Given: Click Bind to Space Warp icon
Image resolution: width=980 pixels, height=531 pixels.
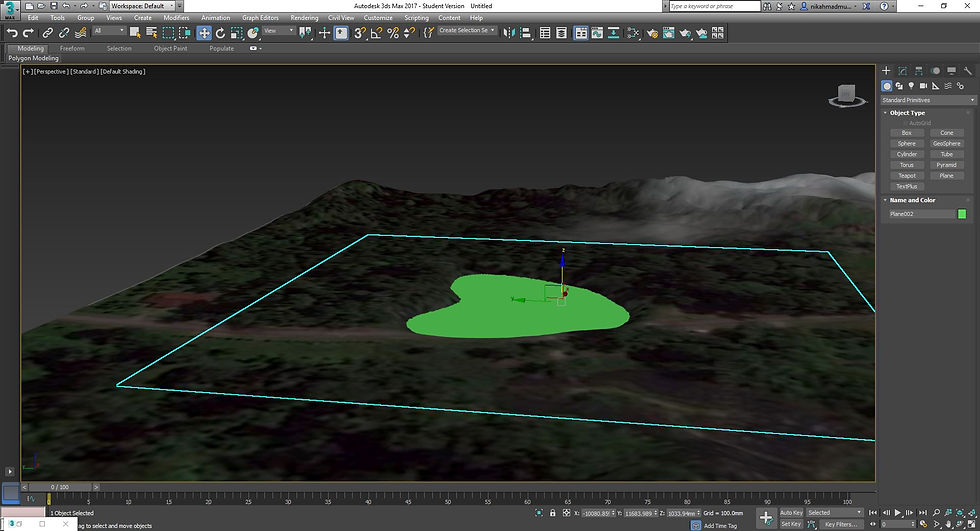Looking at the screenshot, I should click(x=81, y=32).
